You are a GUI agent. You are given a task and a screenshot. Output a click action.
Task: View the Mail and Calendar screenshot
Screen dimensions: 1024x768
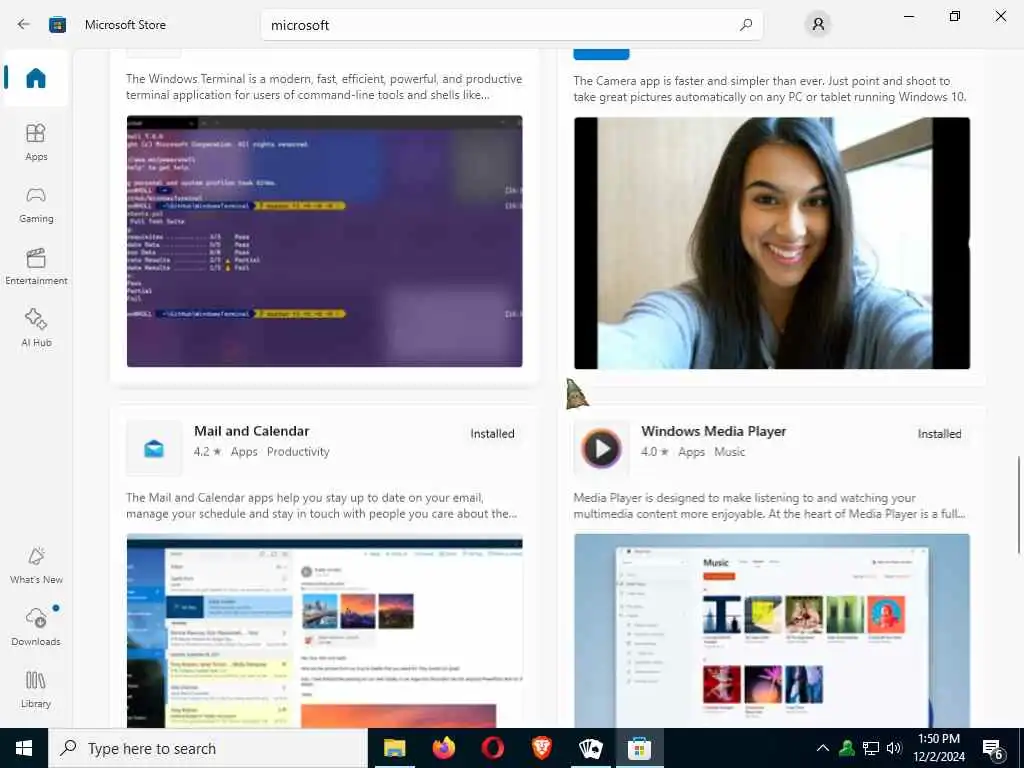coord(325,631)
